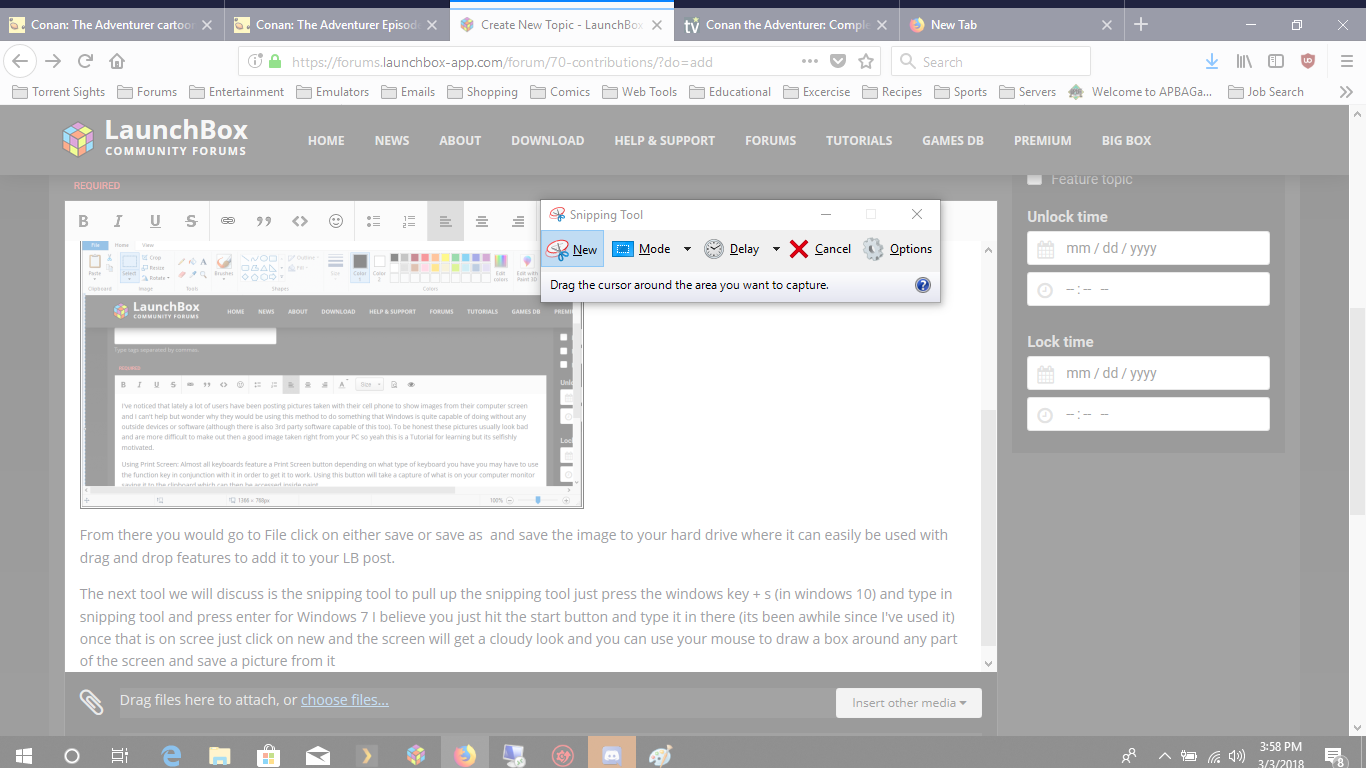Click the editor scrollbar down arrow
Image resolution: width=1366 pixels, height=768 pixels.
tap(988, 663)
